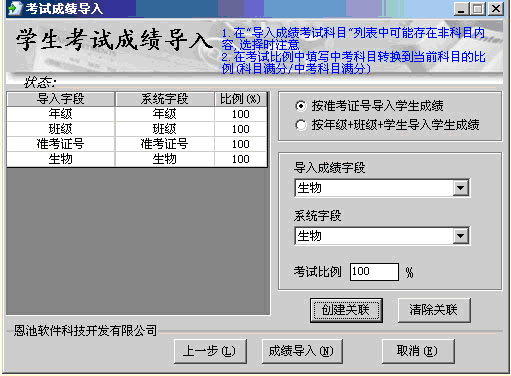The image size is (511, 376).
Task: Select the 准考证号 cell in 系统字段 column
Action: pyautogui.click(x=165, y=144)
